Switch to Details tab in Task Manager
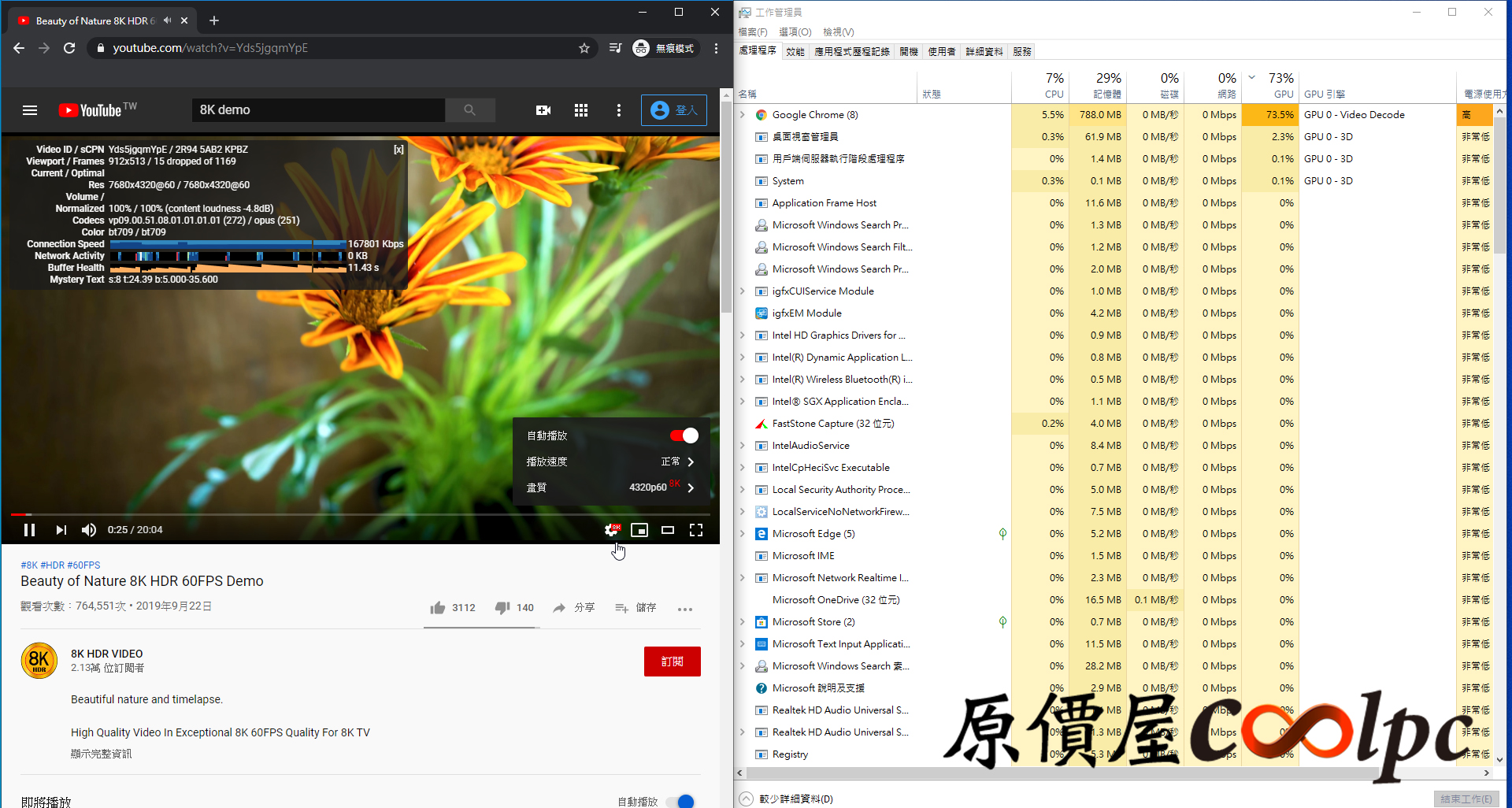Image resolution: width=1512 pixels, height=808 pixels. (x=984, y=52)
